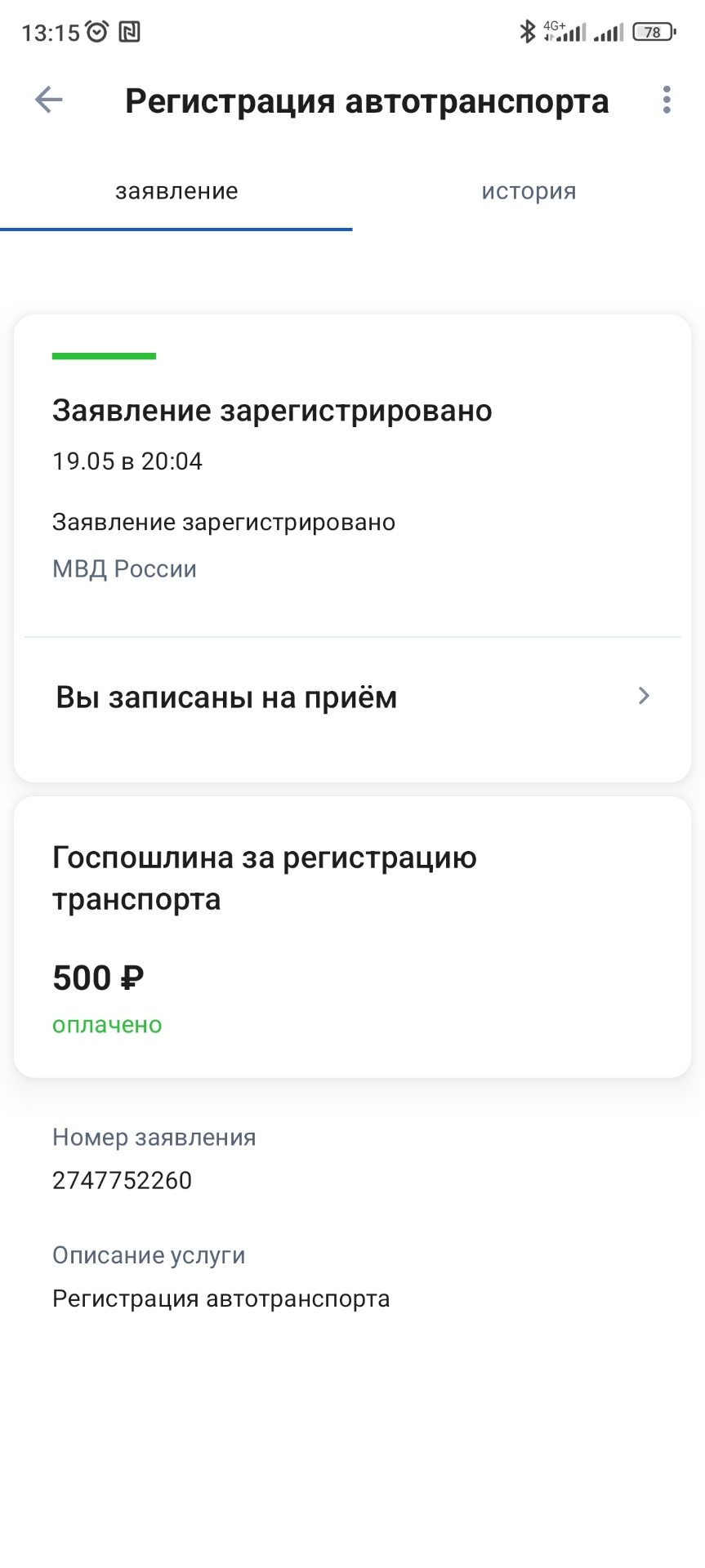
Task: Tap the Bluetooth status icon
Action: click(528, 32)
